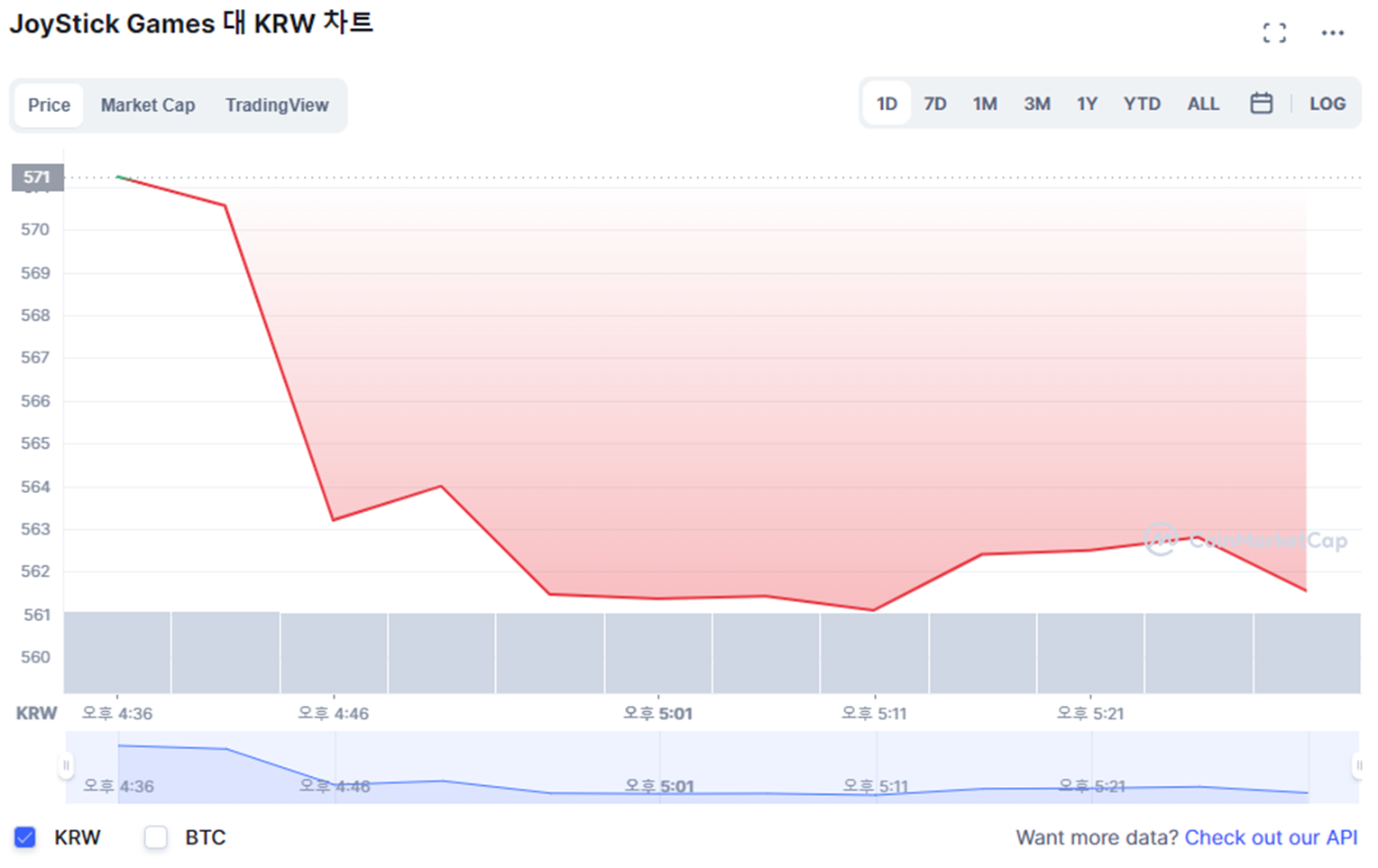
Task: Open the three-dot more options menu
Action: tap(1333, 33)
